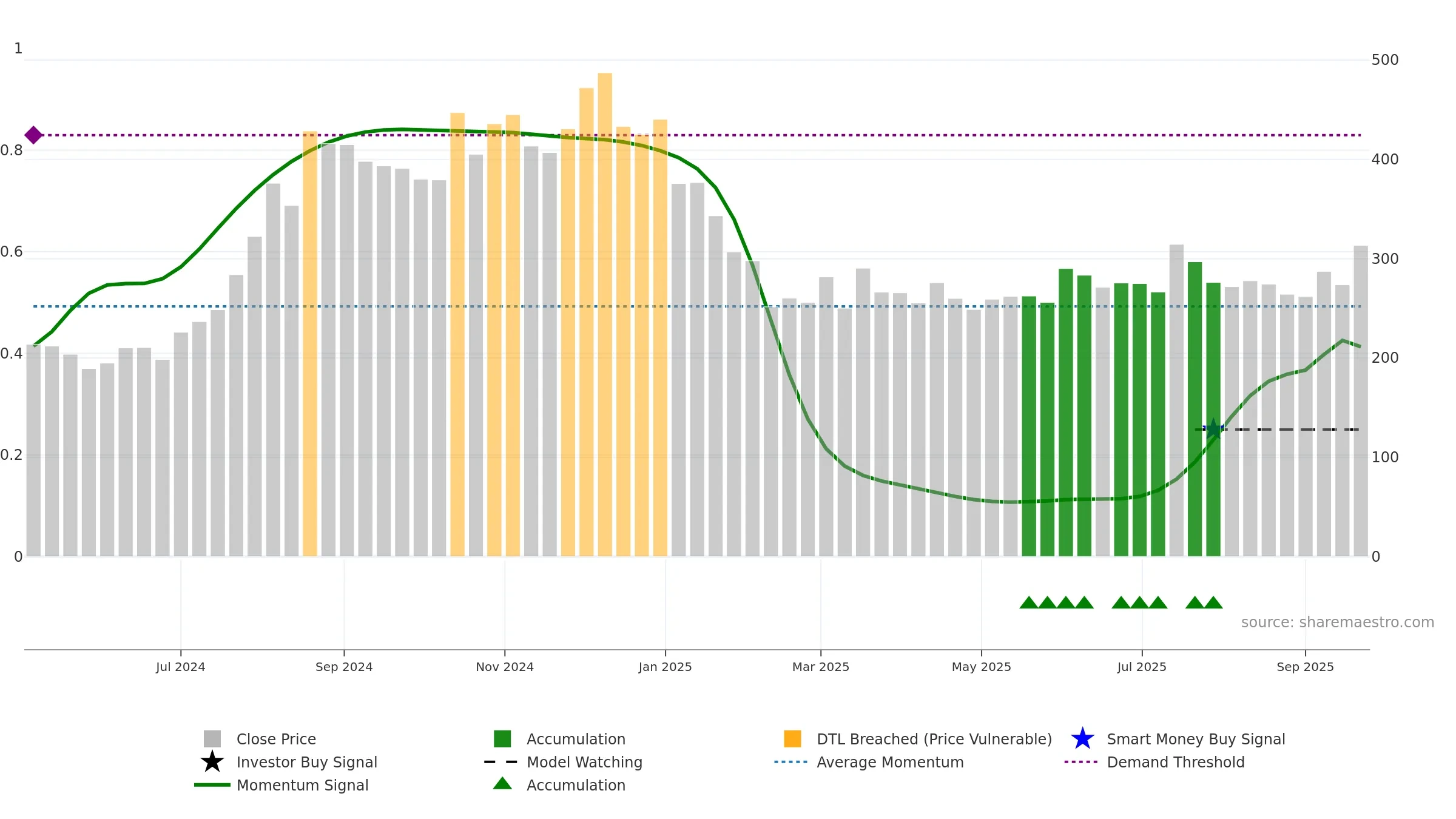Click the source: sharemaestro.com text
The width and height of the screenshot is (1456, 819).
[x=1337, y=622]
